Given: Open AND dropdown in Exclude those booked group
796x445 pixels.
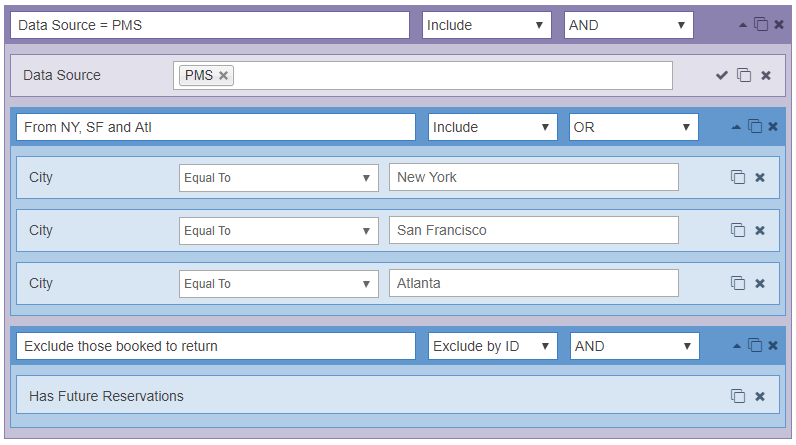Looking at the screenshot, I should point(635,346).
